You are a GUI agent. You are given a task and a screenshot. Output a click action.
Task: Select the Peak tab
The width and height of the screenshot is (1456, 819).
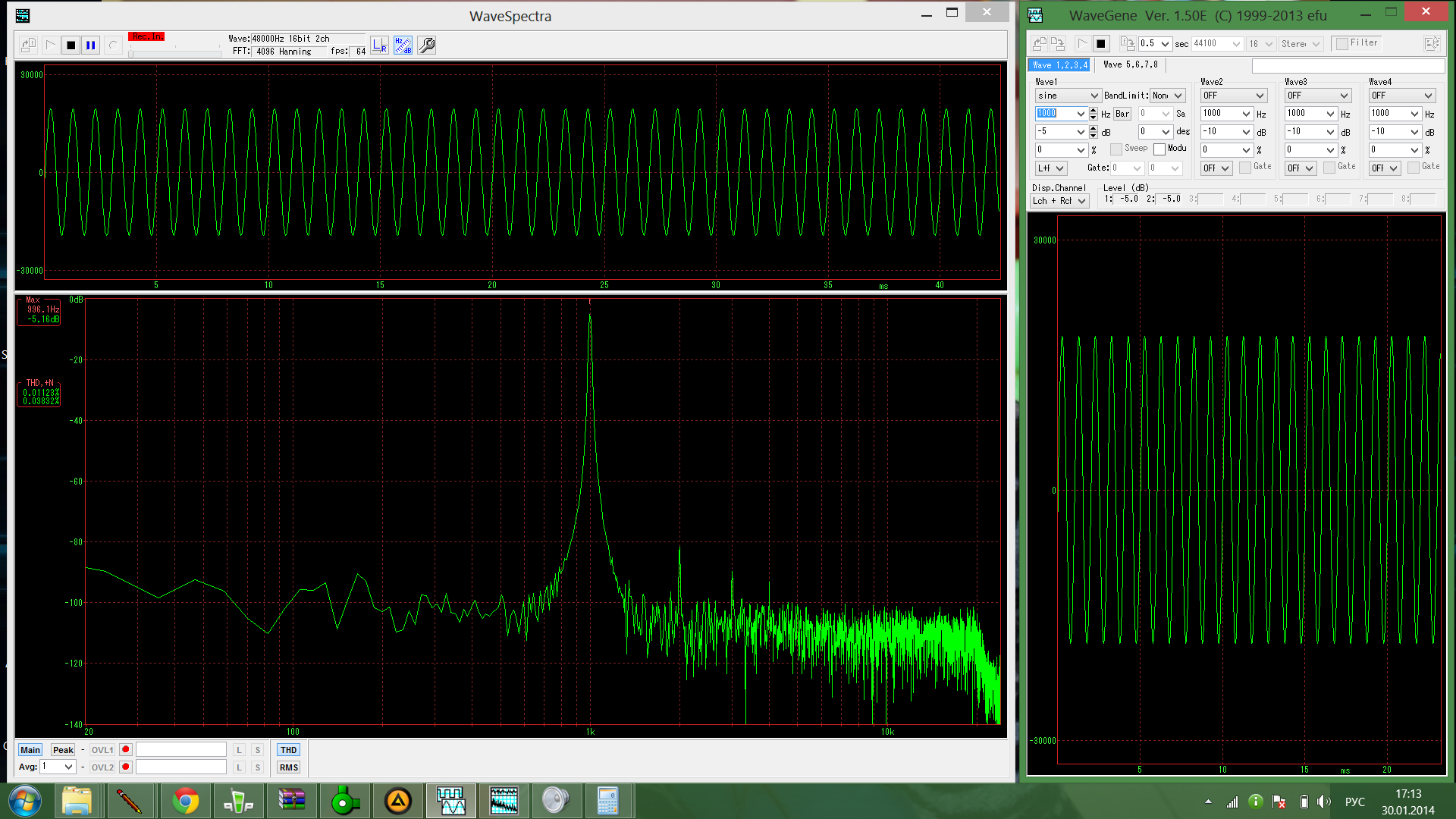coord(63,750)
